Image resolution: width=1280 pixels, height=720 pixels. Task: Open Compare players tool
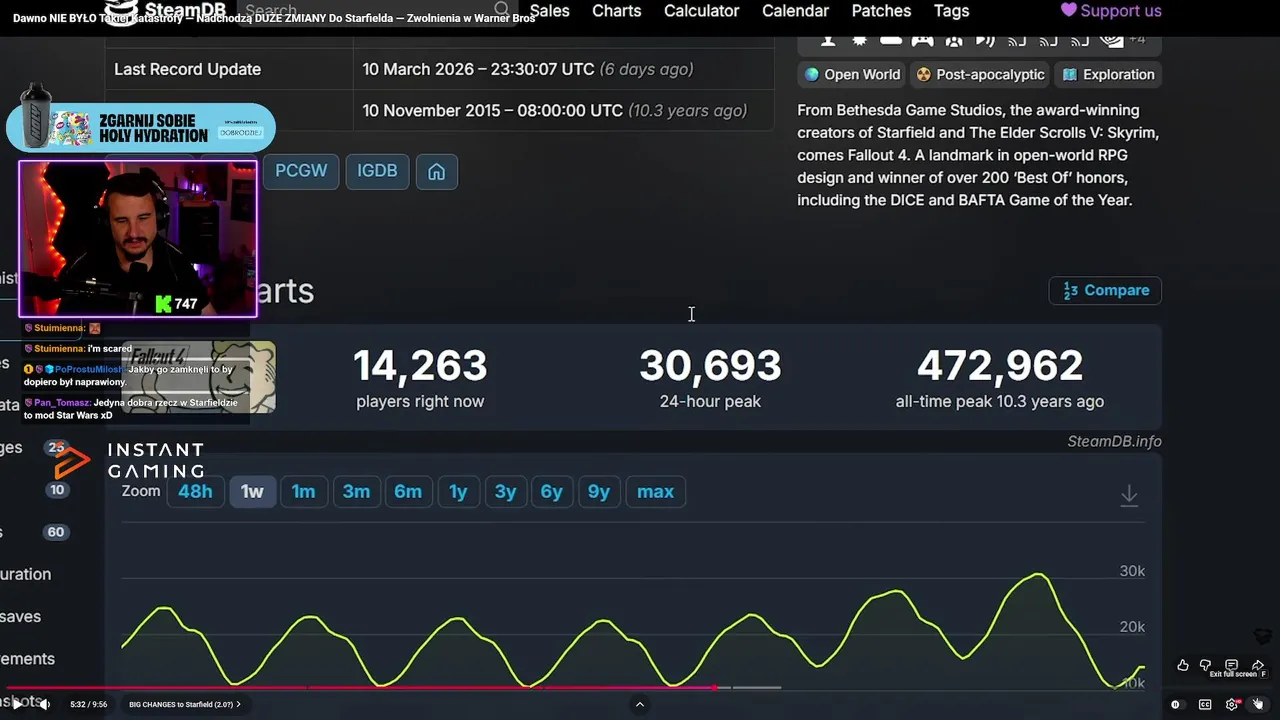pos(1105,290)
